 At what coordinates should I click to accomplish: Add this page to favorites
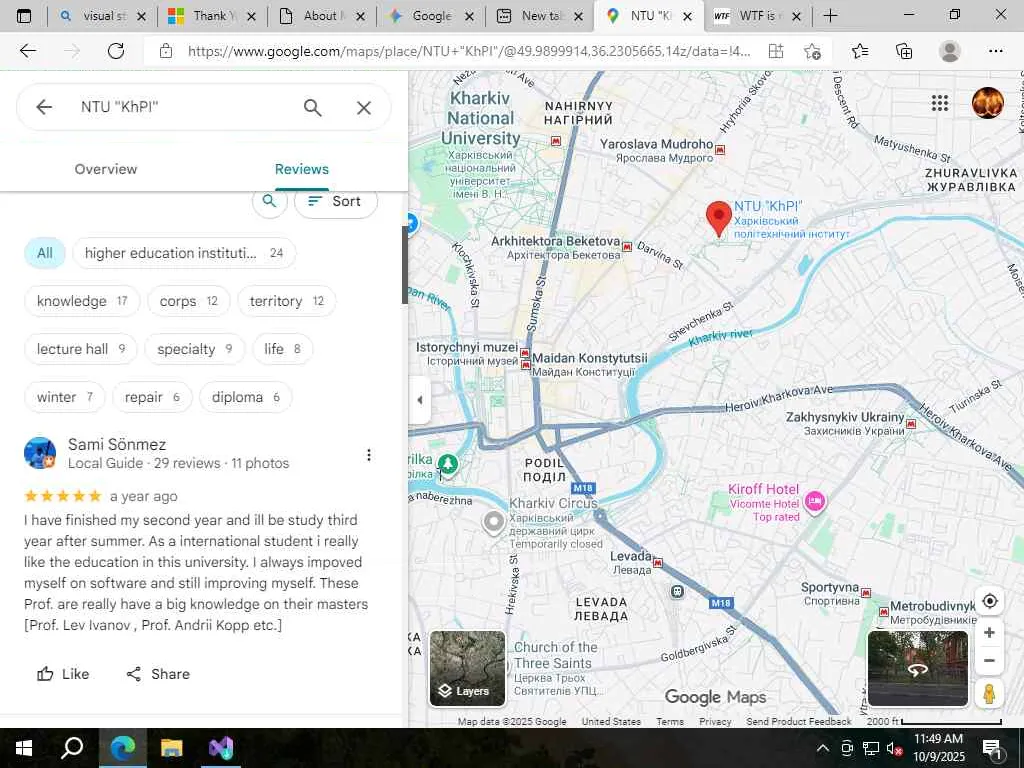[x=812, y=51]
